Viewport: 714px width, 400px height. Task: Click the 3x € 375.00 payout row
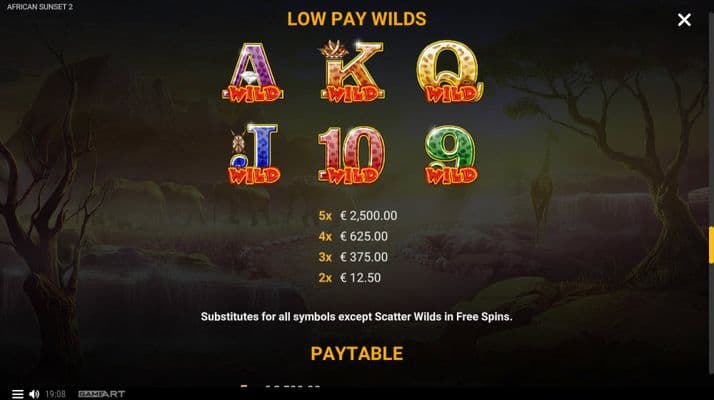pyautogui.click(x=353, y=257)
